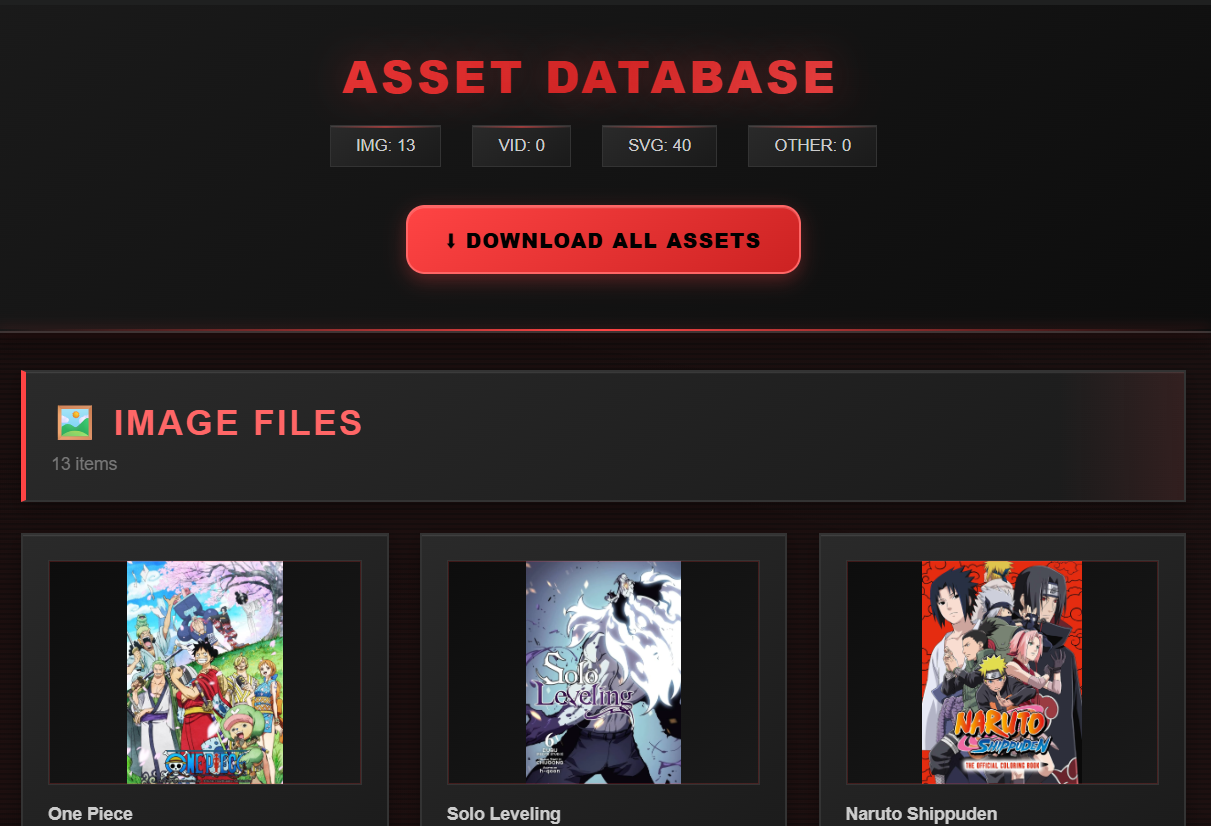Viewport: 1211px width, 826px height.
Task: Select the SVG: 40 counter badge
Action: point(659,146)
